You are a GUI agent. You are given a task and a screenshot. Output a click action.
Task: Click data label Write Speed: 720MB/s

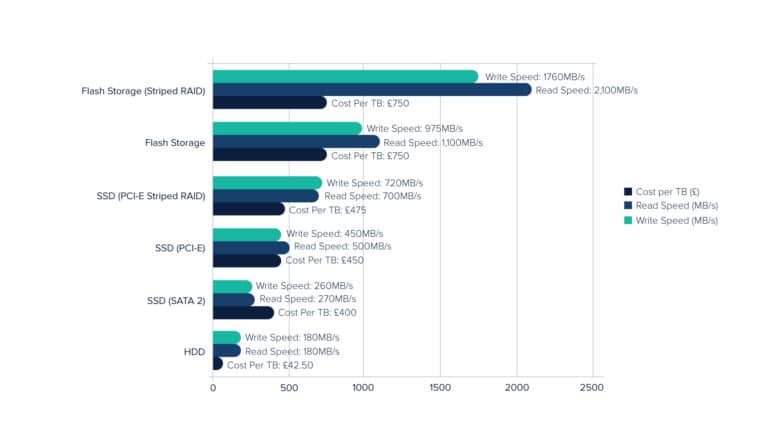pos(375,183)
